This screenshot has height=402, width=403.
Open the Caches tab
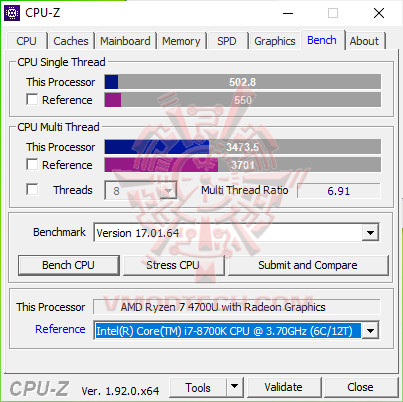[x=71, y=41]
